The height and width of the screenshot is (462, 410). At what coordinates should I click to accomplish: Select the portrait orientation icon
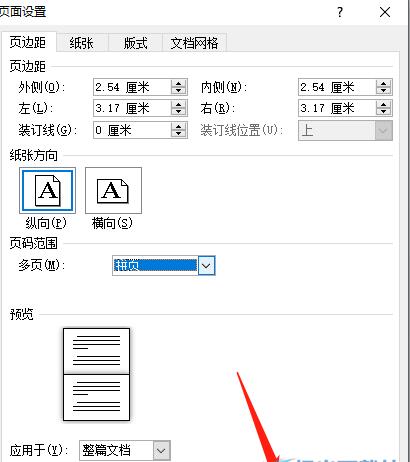[47, 190]
